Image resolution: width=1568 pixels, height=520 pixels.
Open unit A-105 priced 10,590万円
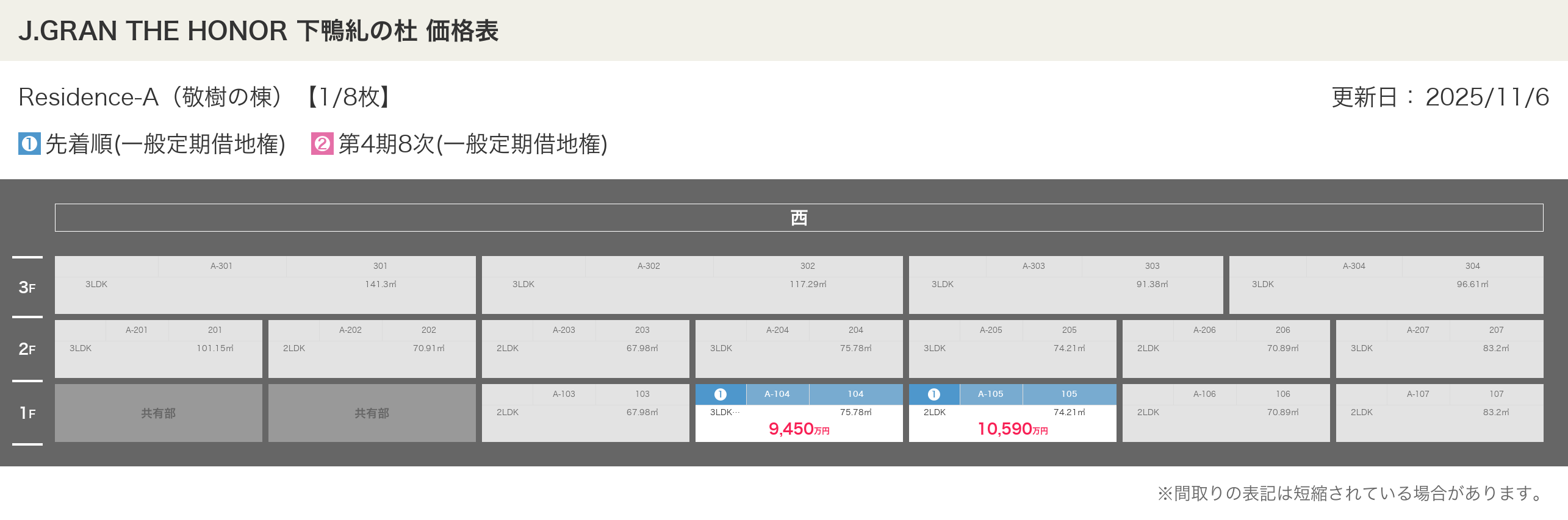1012,413
